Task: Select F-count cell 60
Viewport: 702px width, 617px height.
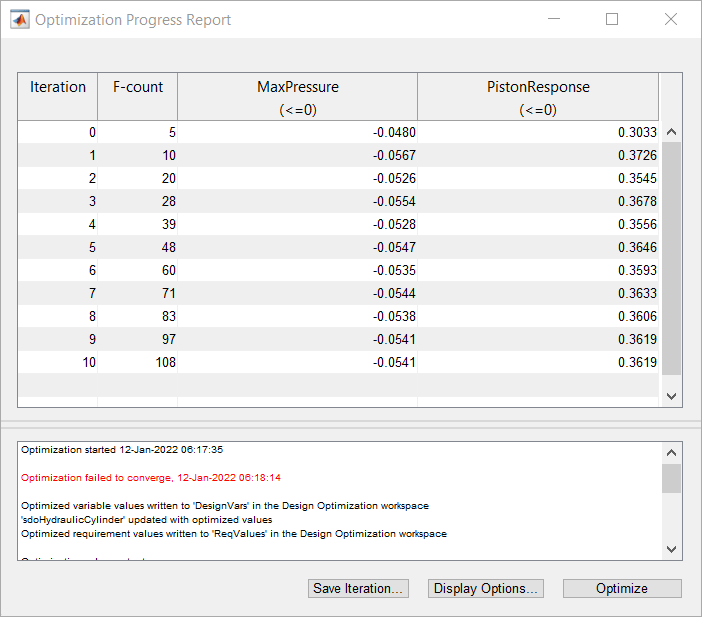Action: 137,270
